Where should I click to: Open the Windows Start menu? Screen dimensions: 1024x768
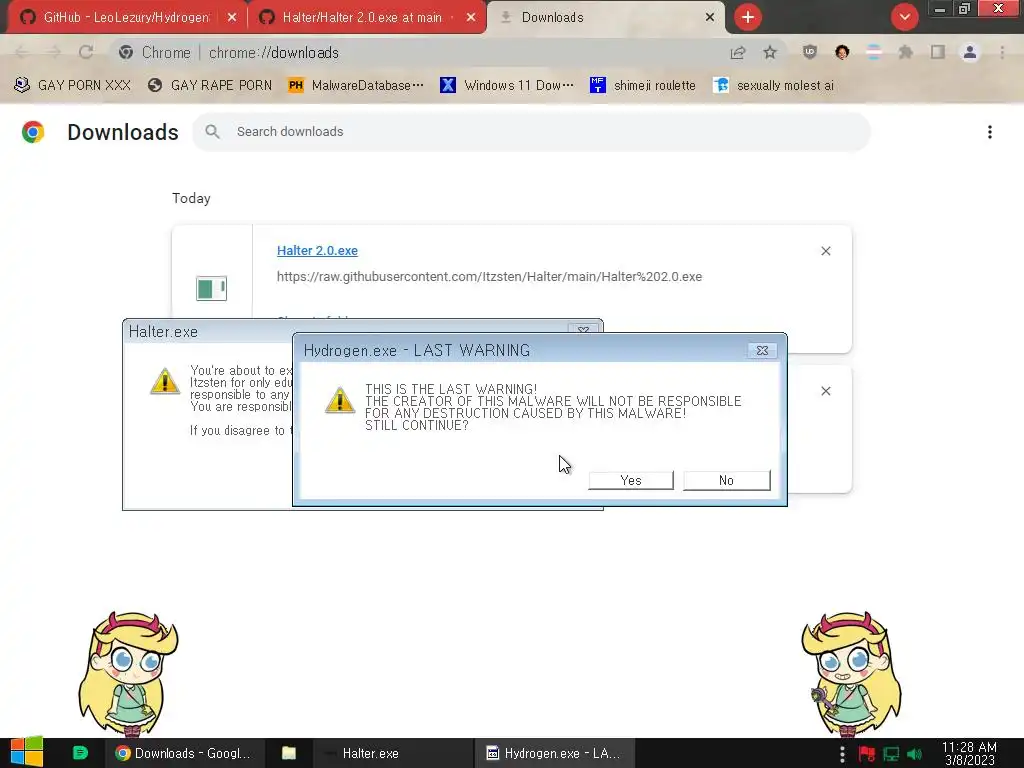[26, 752]
